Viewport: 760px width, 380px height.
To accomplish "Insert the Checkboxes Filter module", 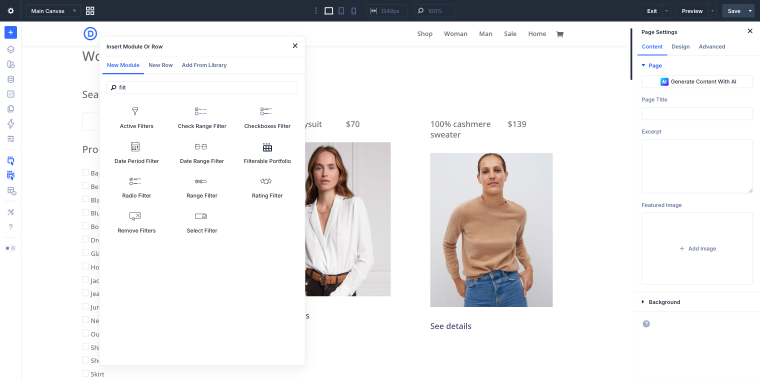I will (267, 118).
